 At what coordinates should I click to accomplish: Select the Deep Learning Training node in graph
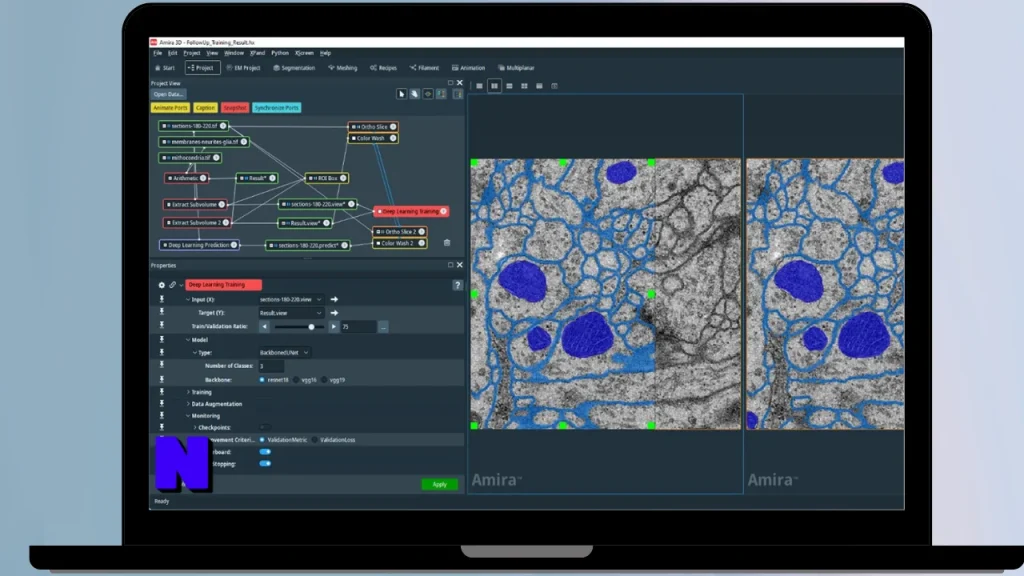(x=411, y=212)
